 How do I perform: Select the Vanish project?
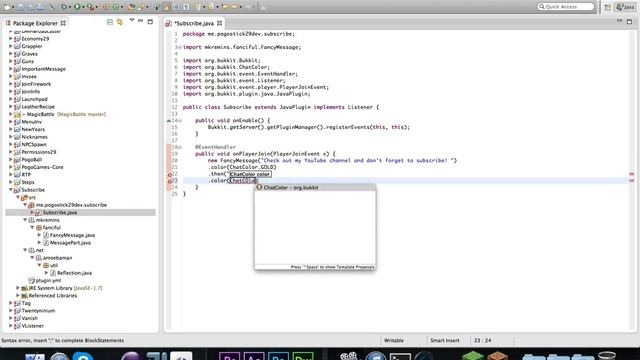pyautogui.click(x=29, y=318)
